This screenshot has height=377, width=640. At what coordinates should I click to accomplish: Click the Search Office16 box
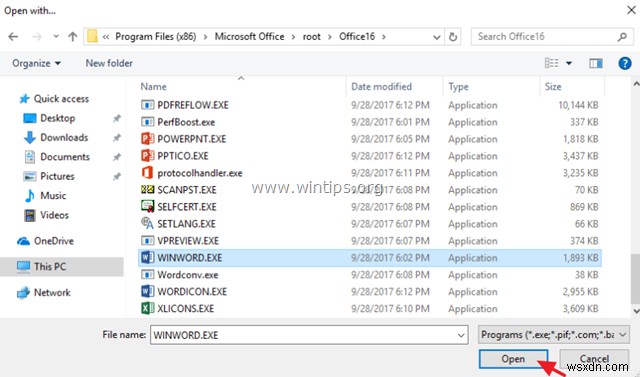point(551,37)
